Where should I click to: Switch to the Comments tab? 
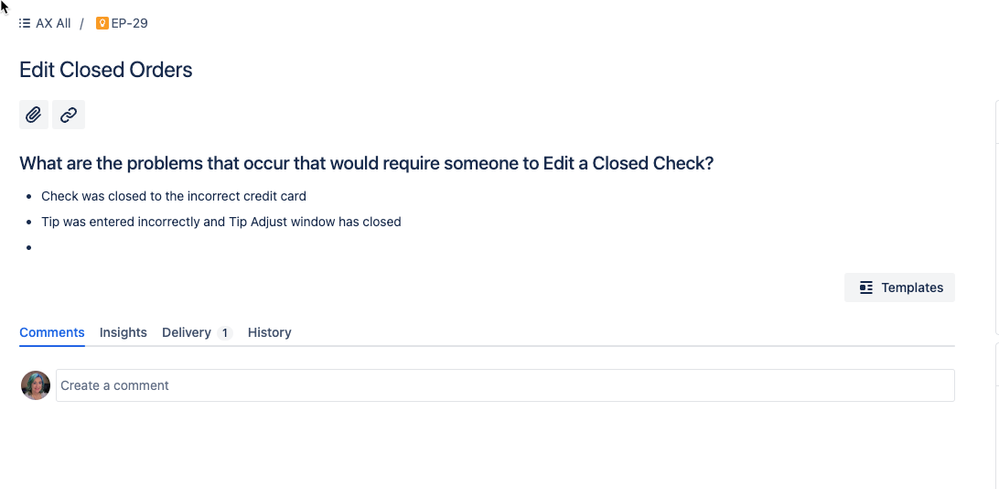pyautogui.click(x=52, y=332)
